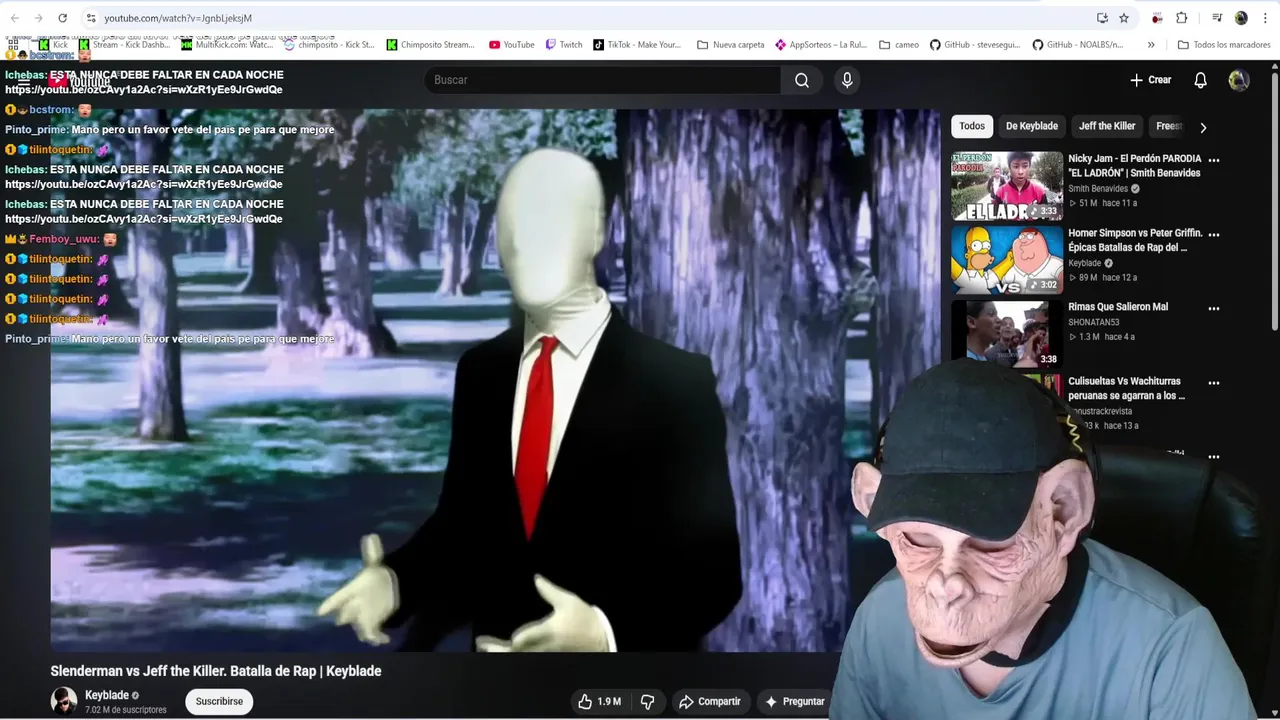Open the Stream - Kick Dashboard bookmark
The height and width of the screenshot is (720, 1280).
coord(124,44)
